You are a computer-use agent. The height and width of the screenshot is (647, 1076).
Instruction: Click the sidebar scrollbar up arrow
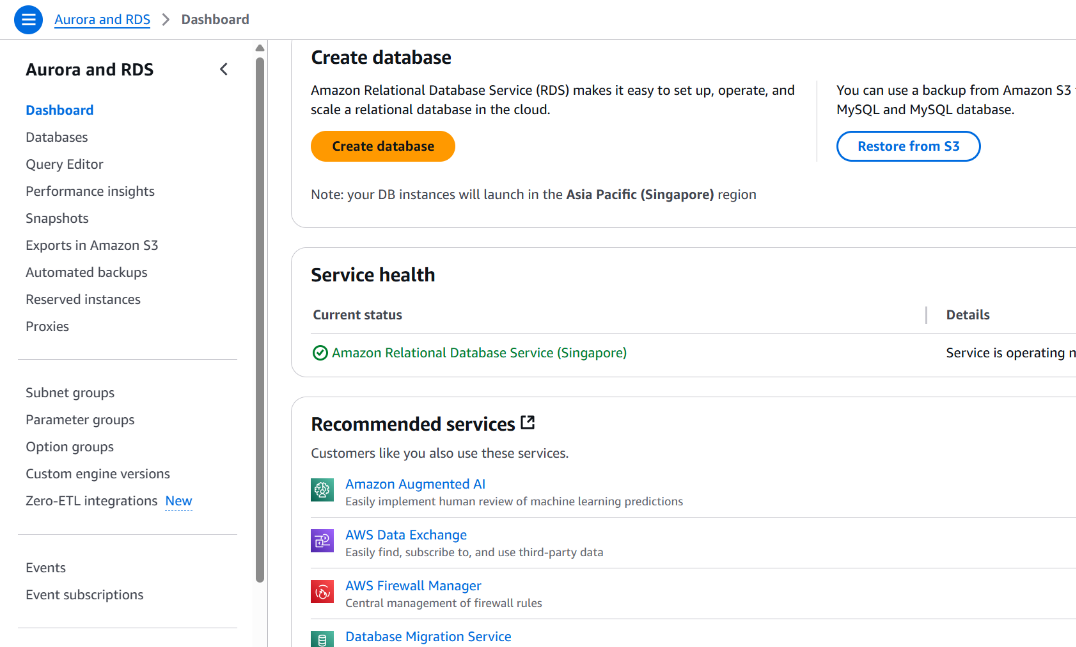259,48
